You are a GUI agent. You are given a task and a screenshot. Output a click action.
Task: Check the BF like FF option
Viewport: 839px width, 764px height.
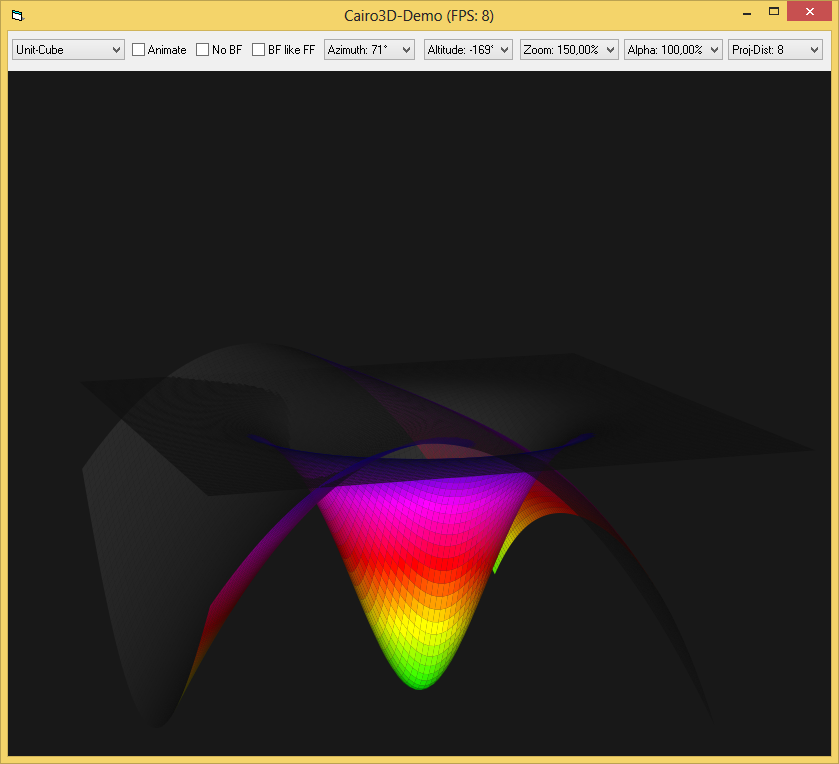pos(259,50)
